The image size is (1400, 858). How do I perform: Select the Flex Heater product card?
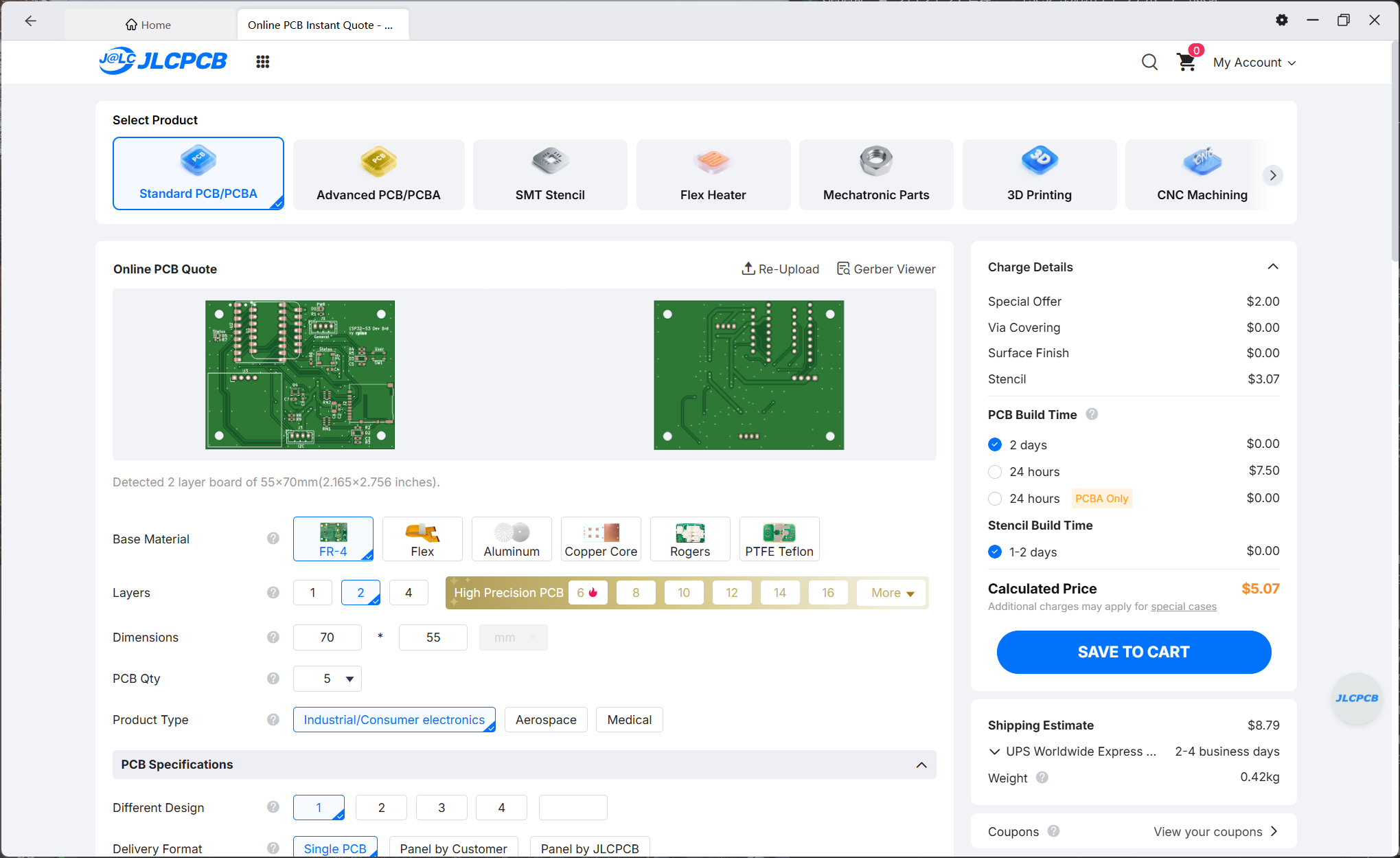[713, 174]
